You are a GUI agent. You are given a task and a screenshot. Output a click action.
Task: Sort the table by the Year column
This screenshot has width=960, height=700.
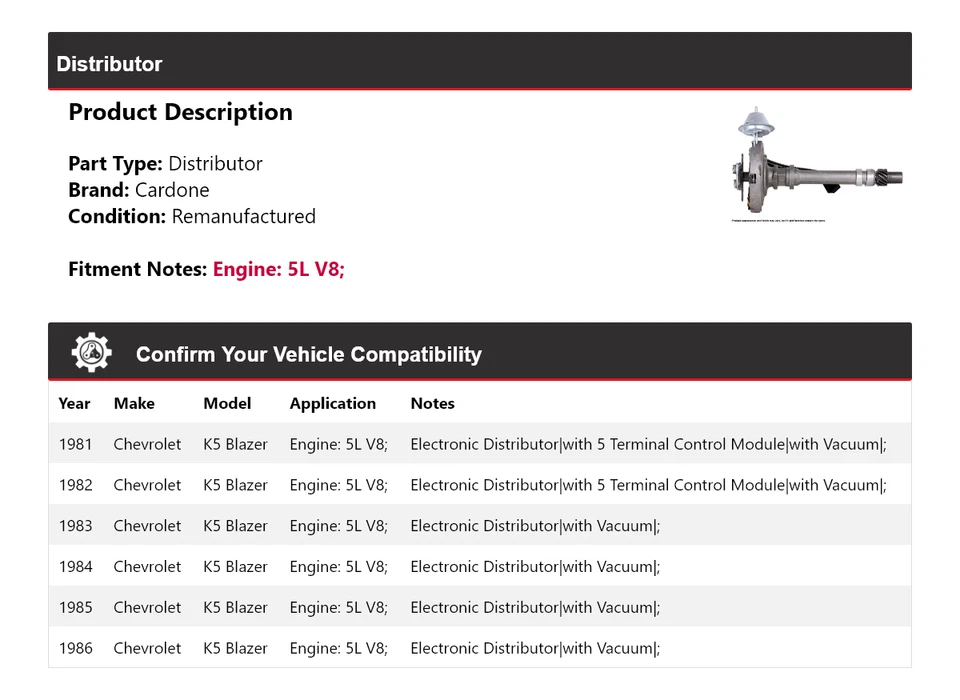click(74, 403)
